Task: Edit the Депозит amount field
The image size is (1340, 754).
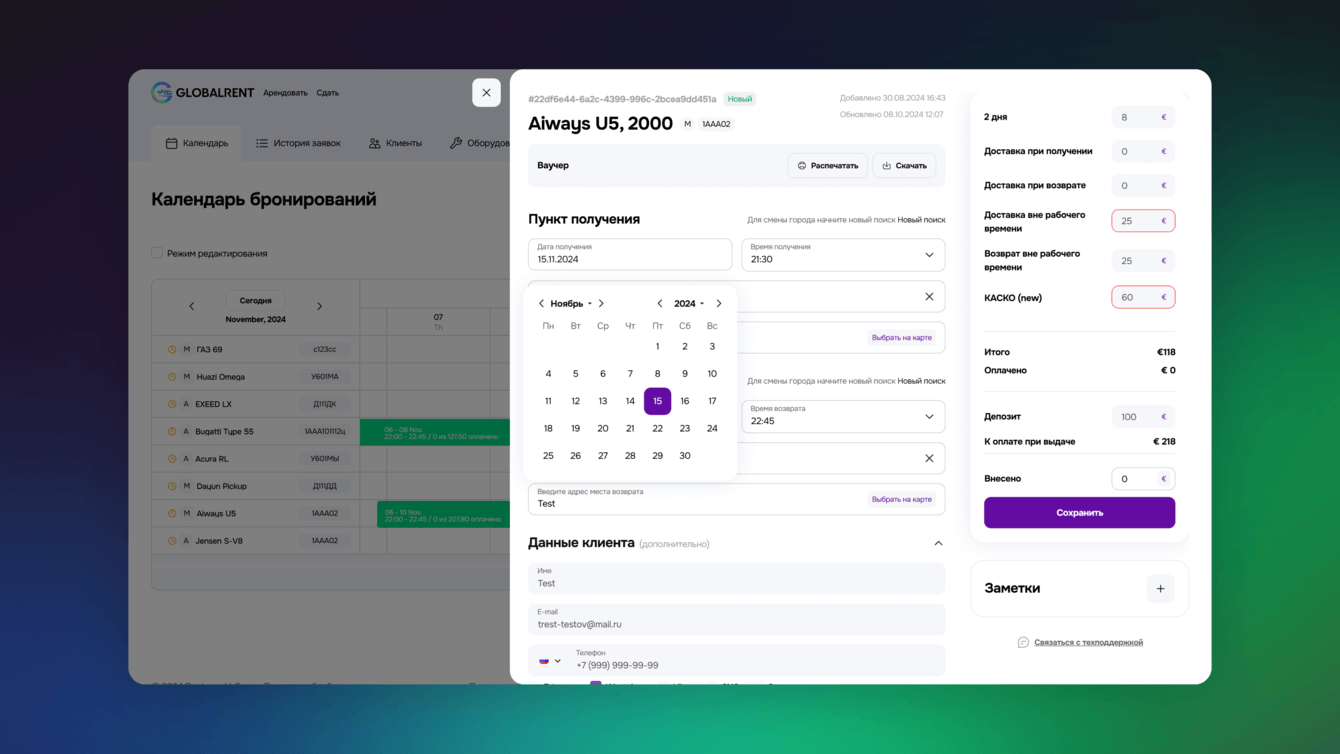Action: coord(1143,417)
